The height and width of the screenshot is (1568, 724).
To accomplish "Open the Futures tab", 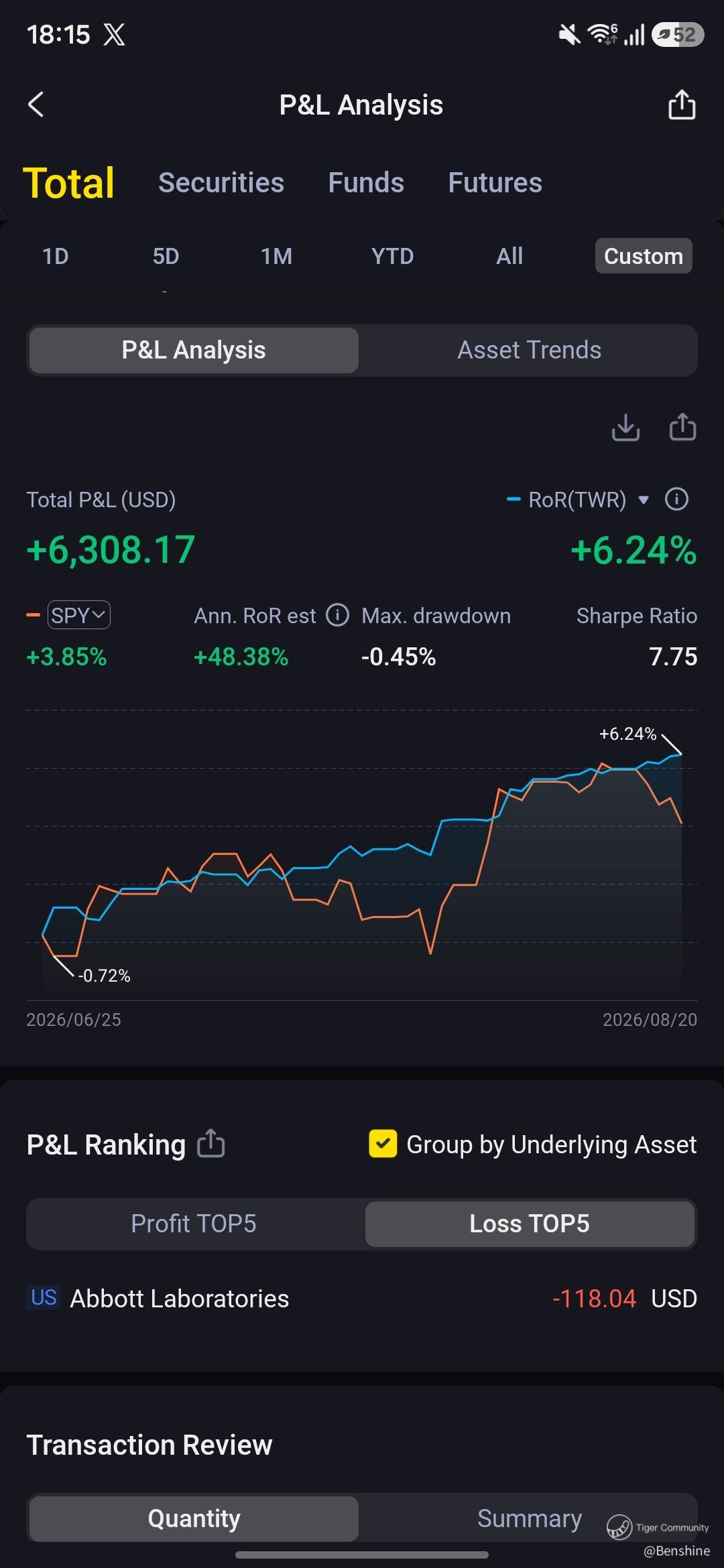I will click(x=495, y=182).
